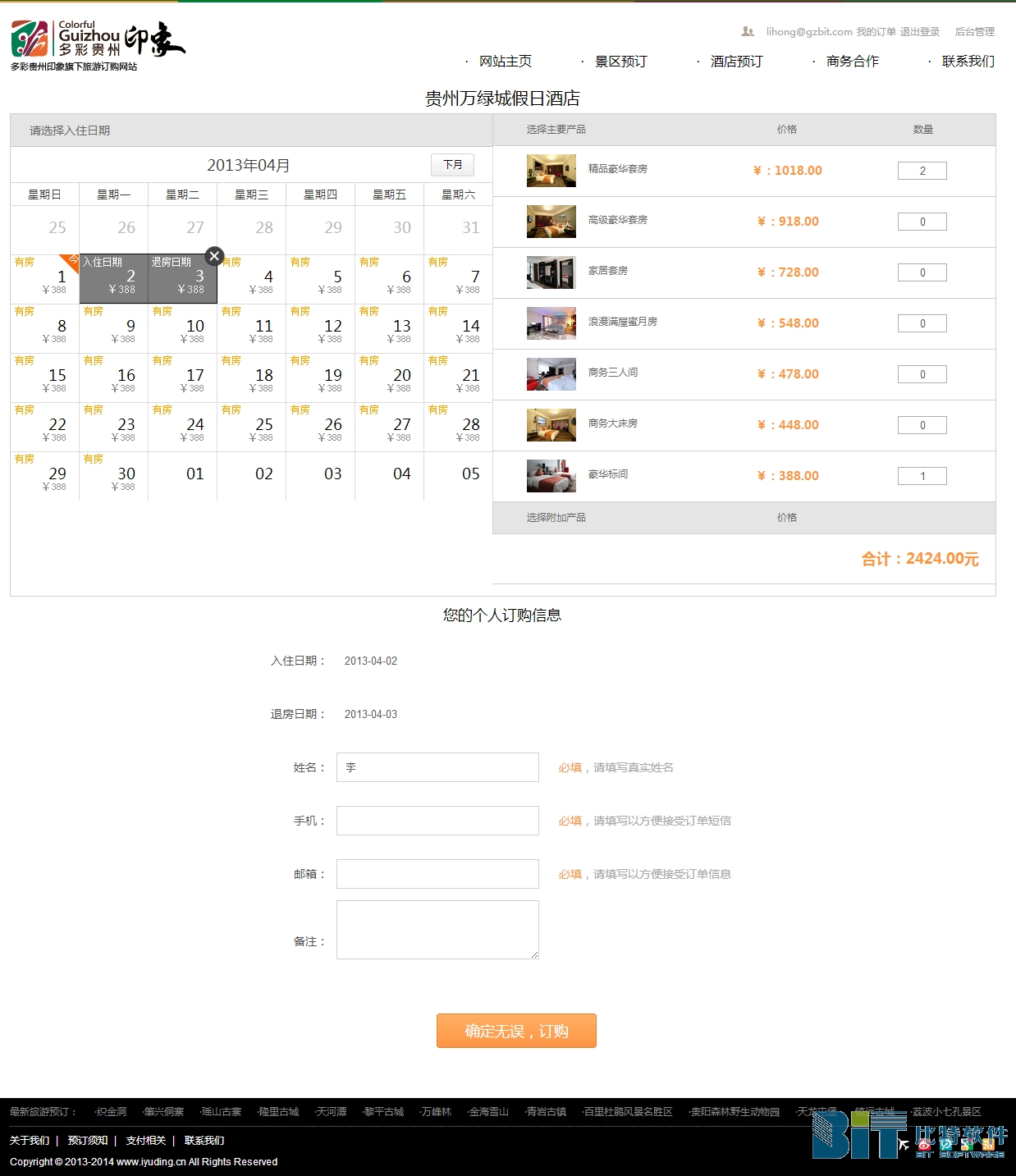Viewport: 1016px width, 1176px height.
Task: Edit quantity for 商务大床房
Action: coord(922,425)
